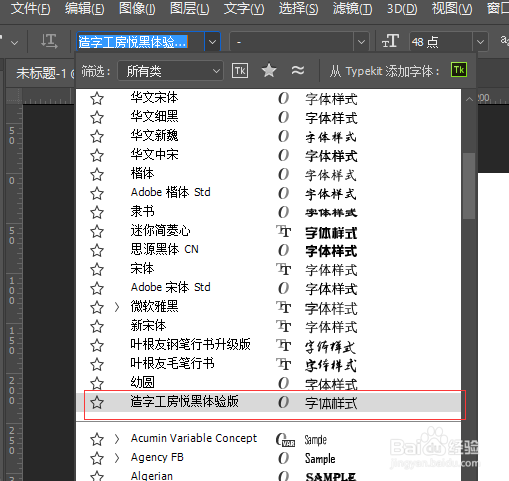The image size is (509, 481).
Task: Star the 迷你简菱心 font
Action: [x=97, y=231]
